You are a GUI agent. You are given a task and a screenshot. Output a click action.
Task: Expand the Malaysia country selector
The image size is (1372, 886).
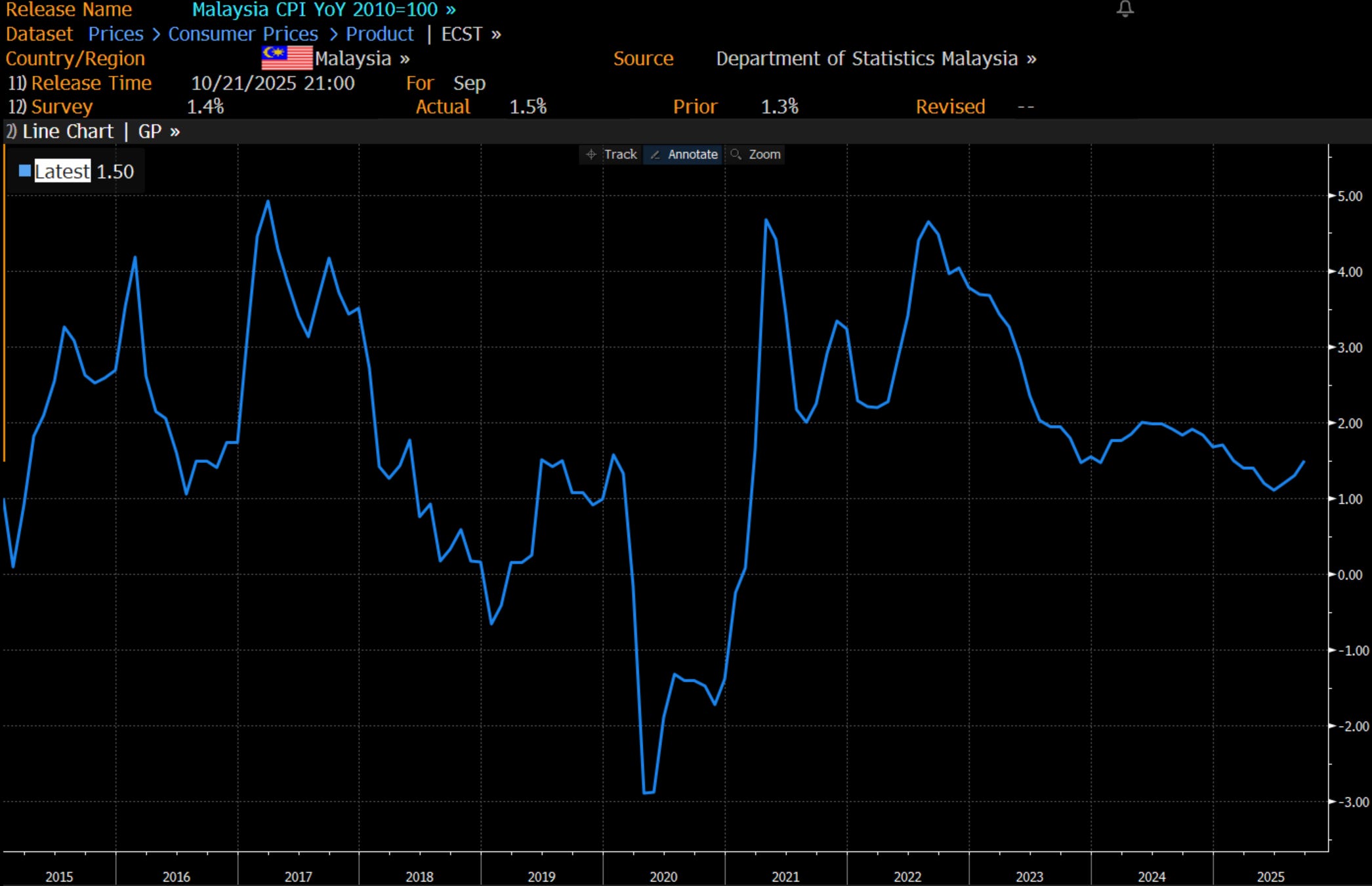[362, 59]
